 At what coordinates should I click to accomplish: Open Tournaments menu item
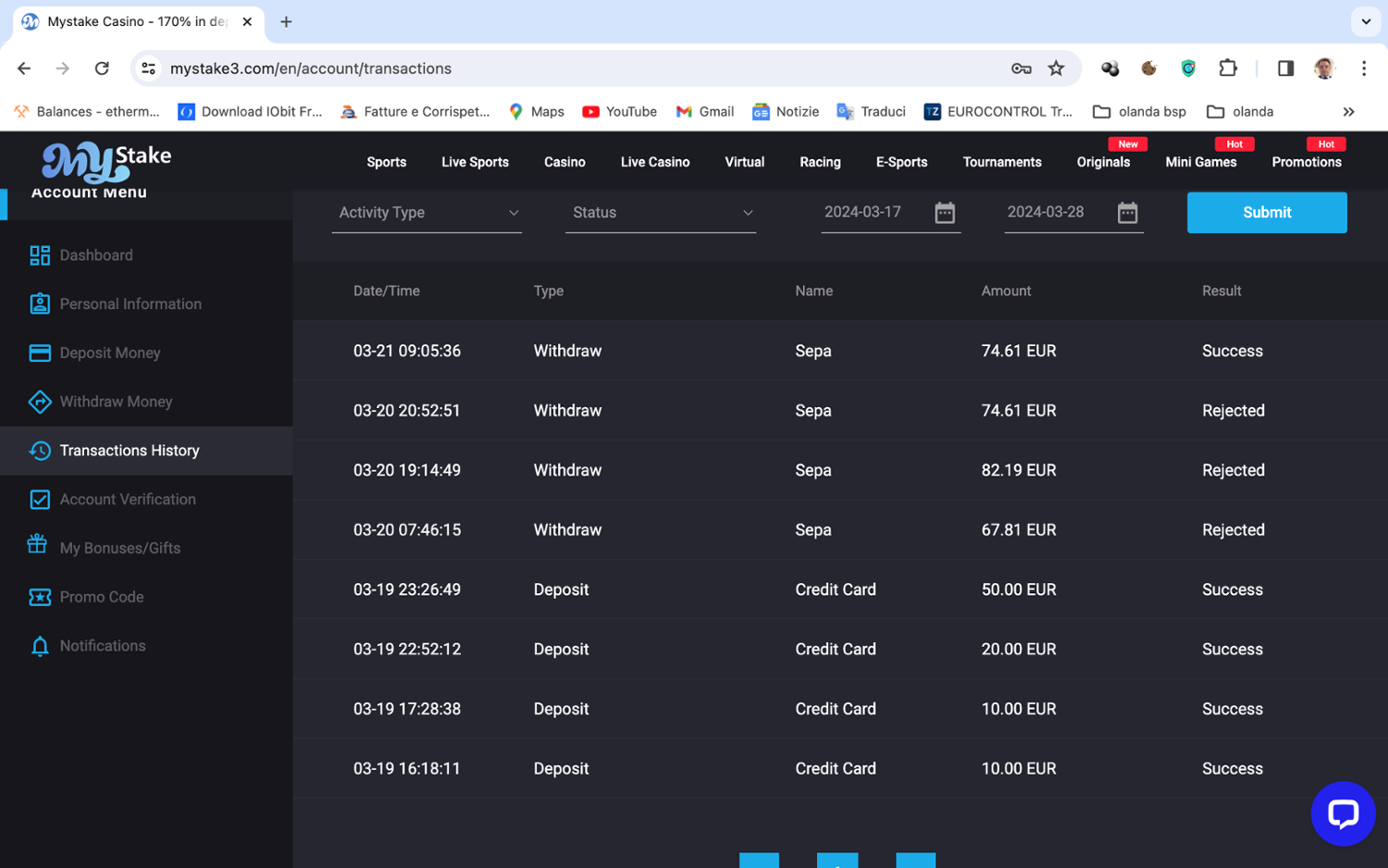pyautogui.click(x=1002, y=162)
